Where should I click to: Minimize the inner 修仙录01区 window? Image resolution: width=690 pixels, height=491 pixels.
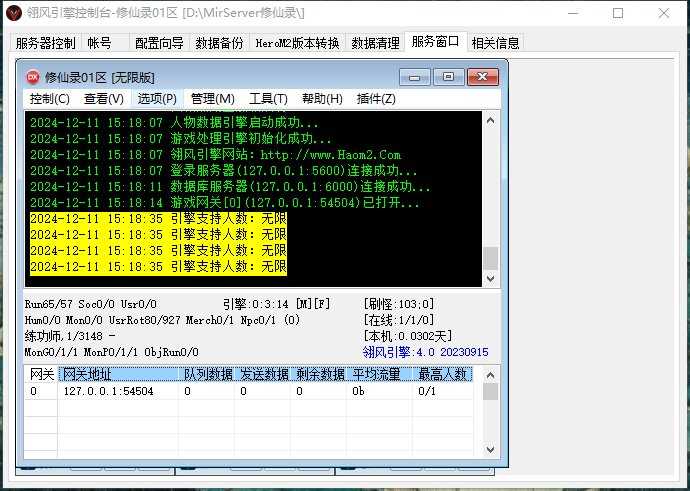tap(415, 76)
